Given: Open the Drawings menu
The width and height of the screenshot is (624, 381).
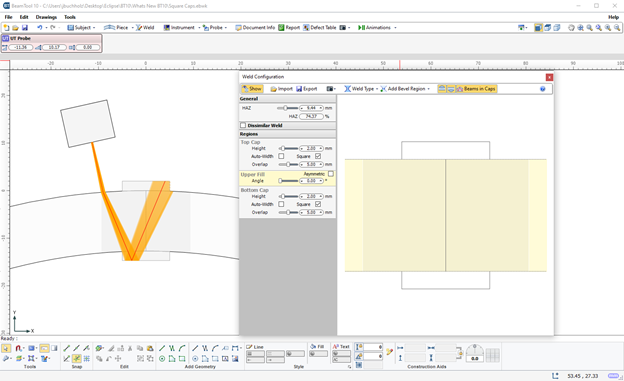Looking at the screenshot, I should click(46, 17).
